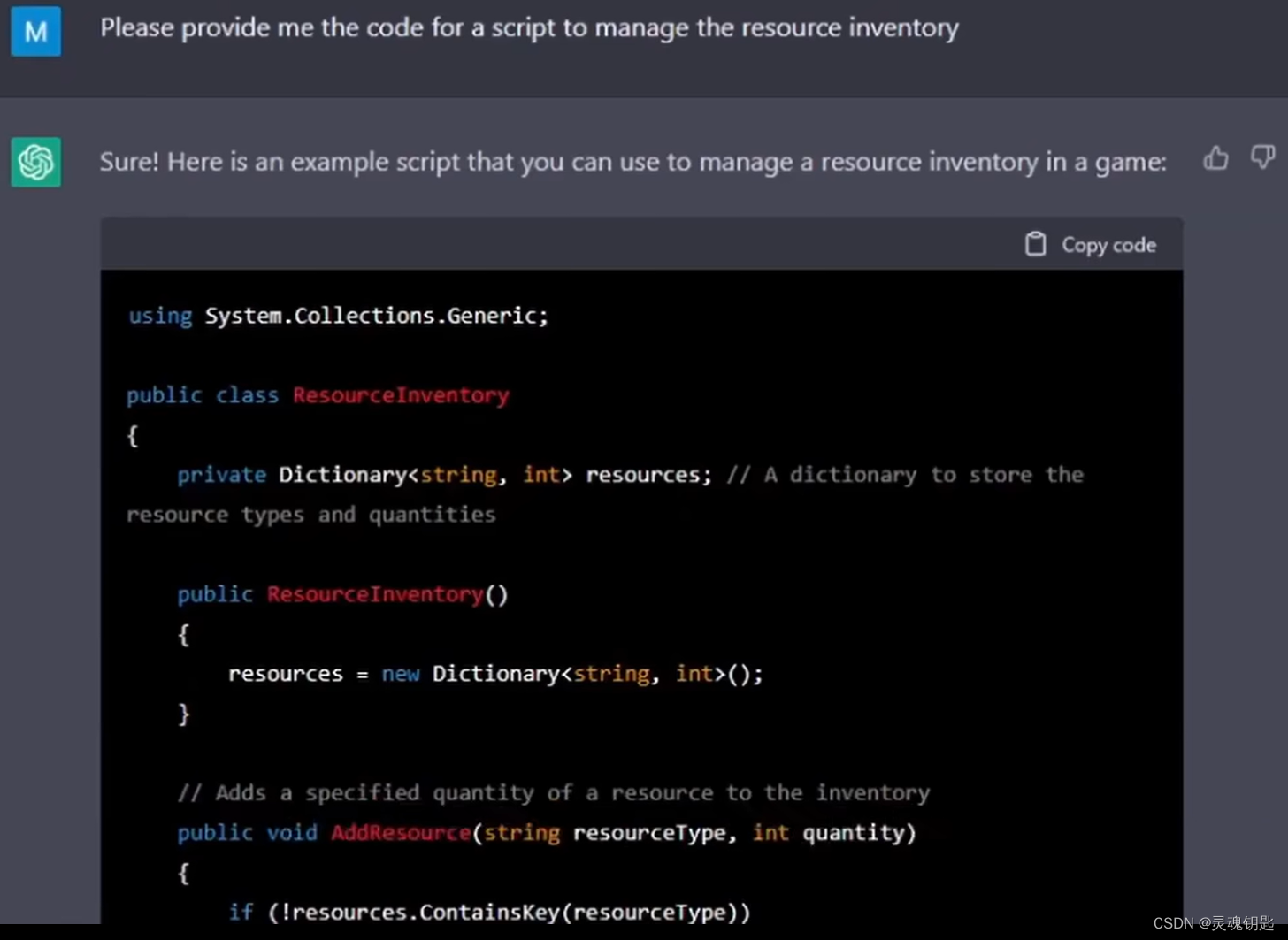Click the ChatGPT logo avatar
Image resolution: width=1288 pixels, height=940 pixels.
click(36, 162)
